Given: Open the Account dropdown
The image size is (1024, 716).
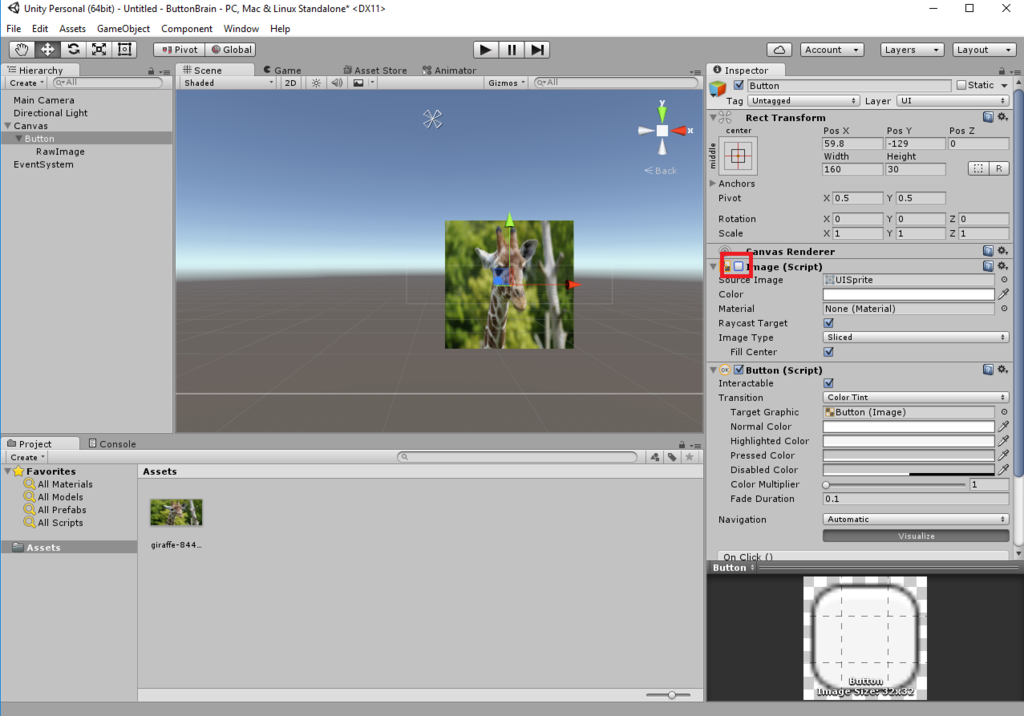Looking at the screenshot, I should 832,50.
